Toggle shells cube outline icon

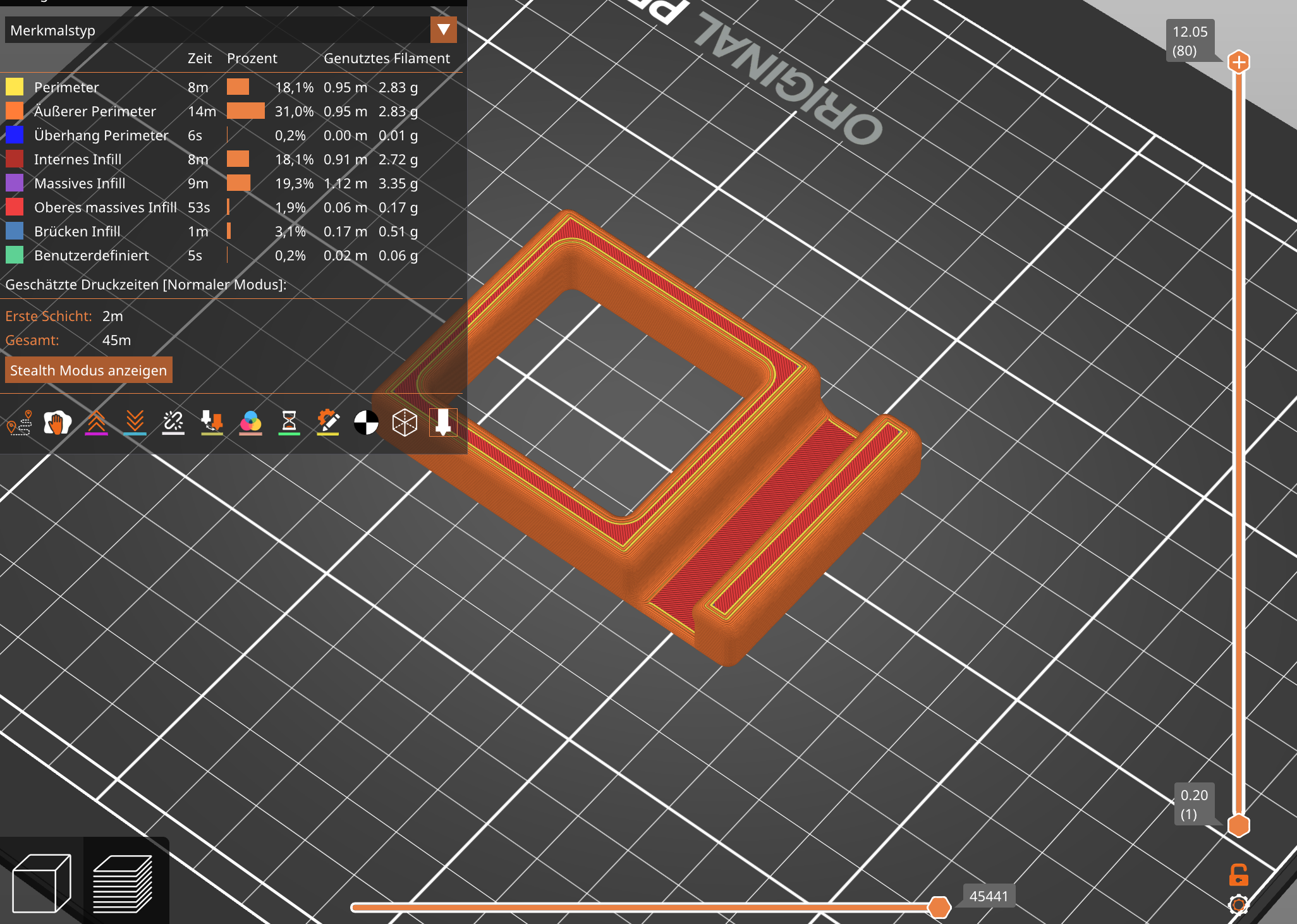tap(405, 423)
